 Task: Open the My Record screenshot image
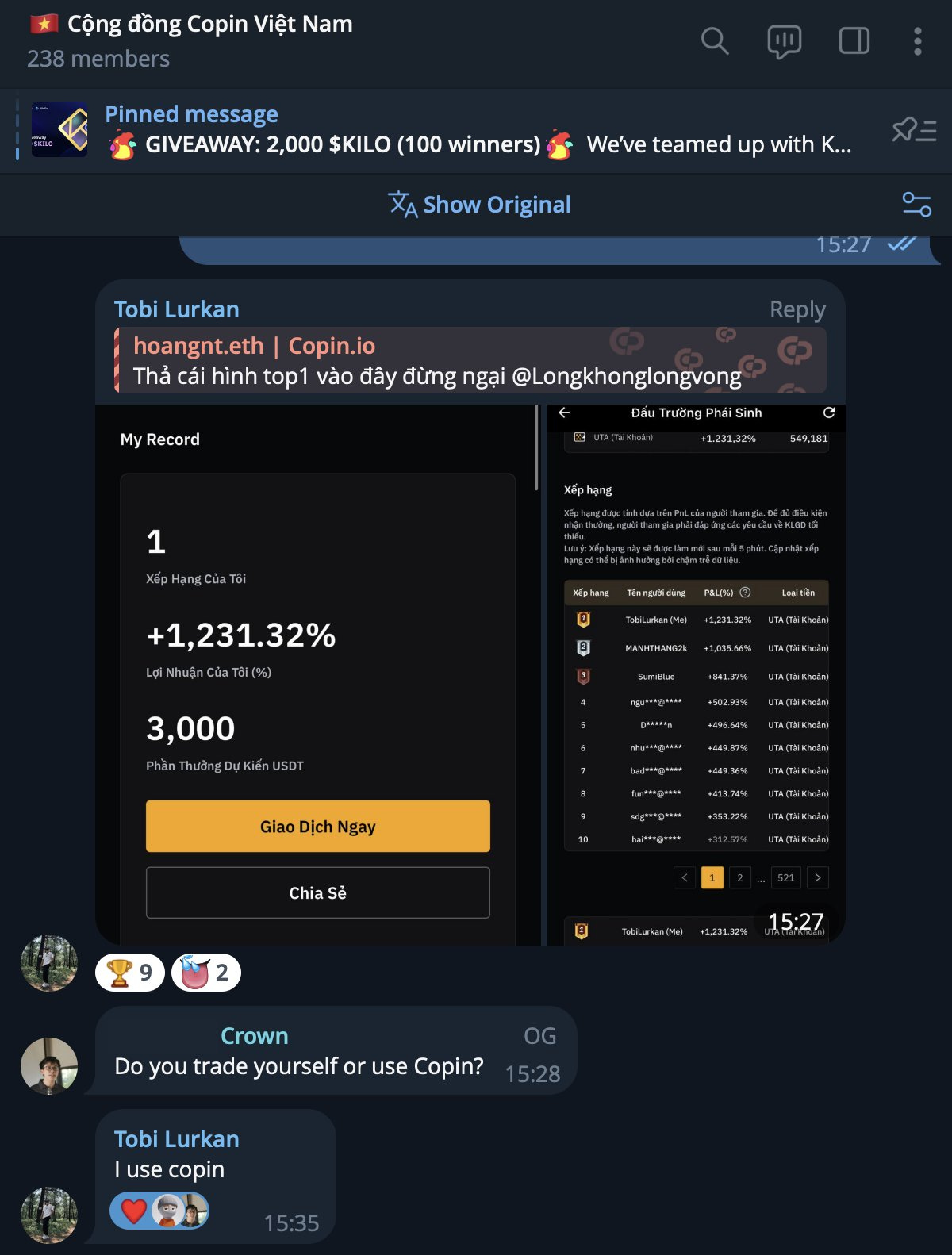317,674
